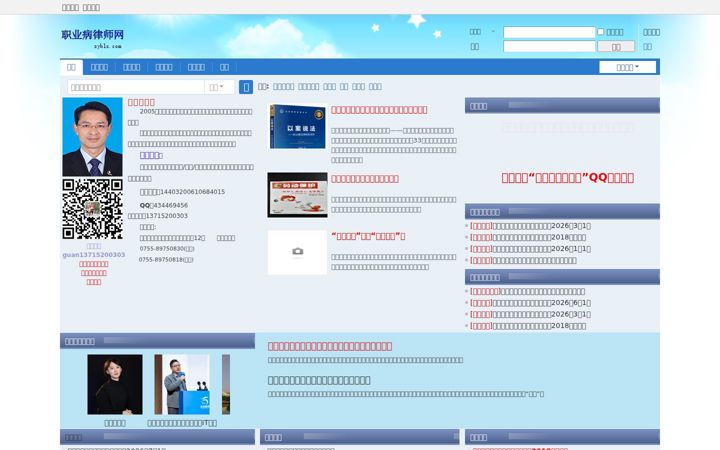This screenshot has width=720, height=450.
Task: Click the QR code image under the portrait
Action: pos(92,209)
